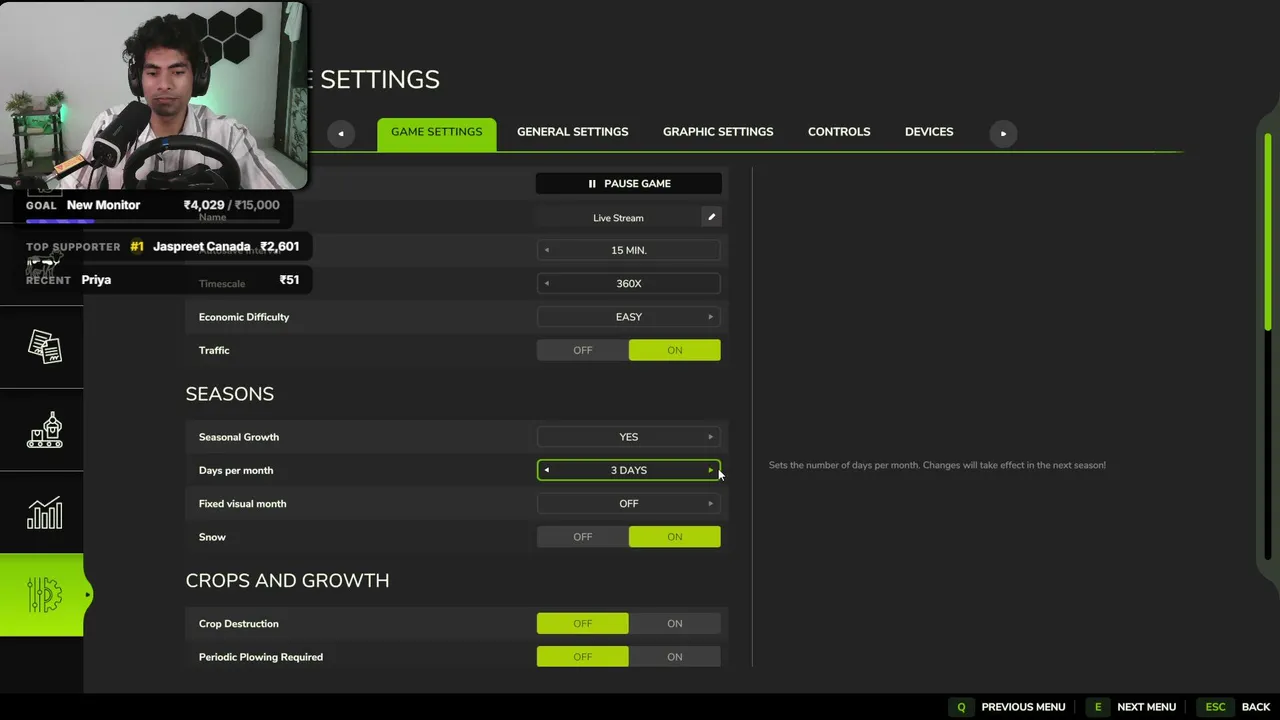Open the General Settings tab

[573, 132]
